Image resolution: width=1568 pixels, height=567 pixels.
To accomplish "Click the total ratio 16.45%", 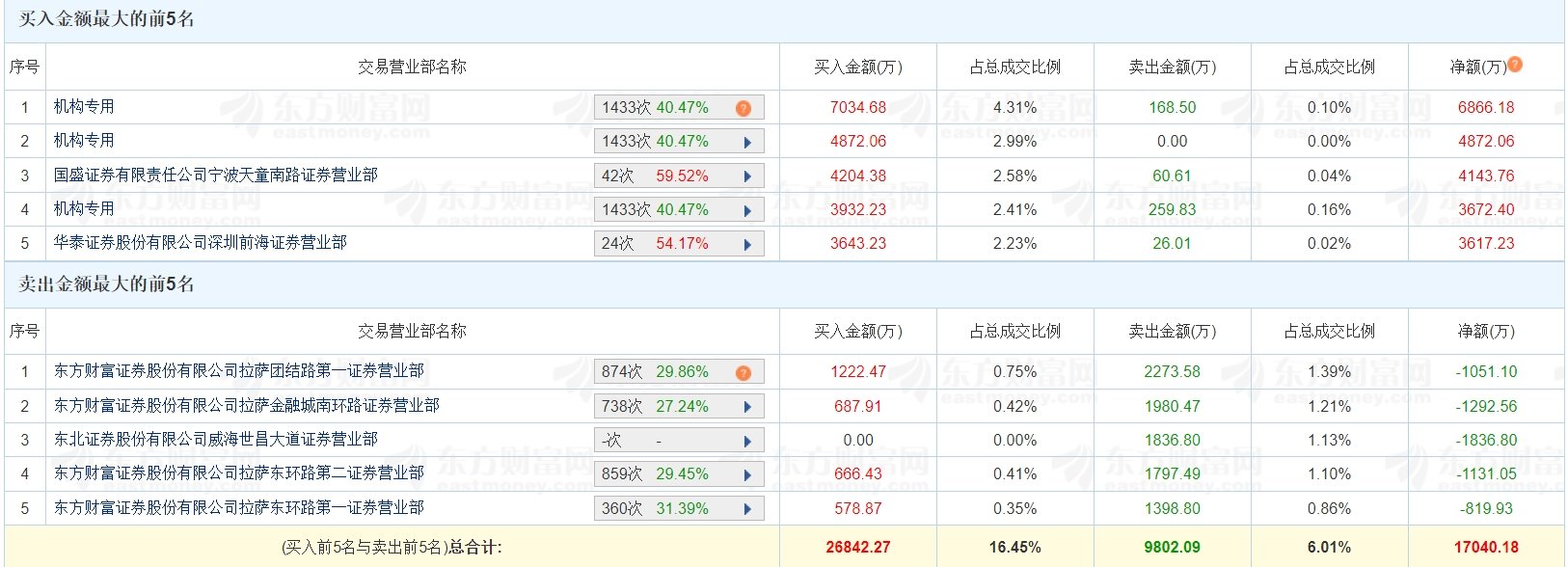I will click(1015, 548).
